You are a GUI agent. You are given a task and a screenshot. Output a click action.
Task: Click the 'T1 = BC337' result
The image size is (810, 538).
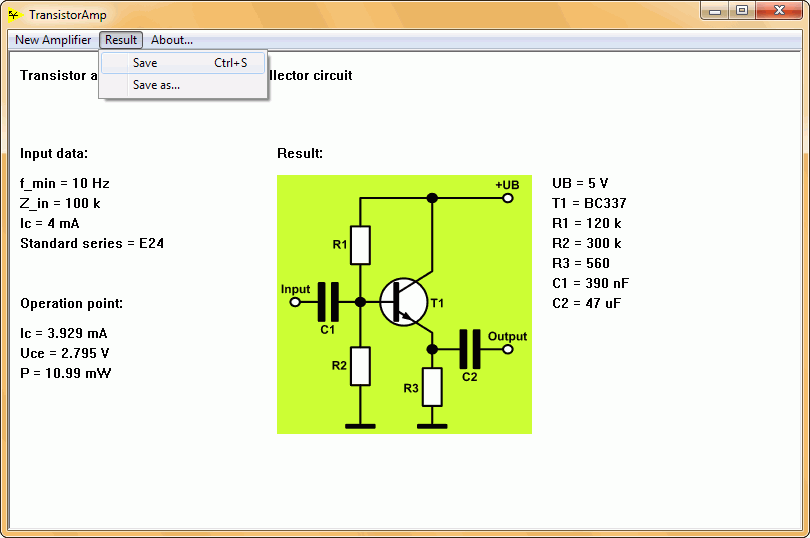tap(589, 204)
